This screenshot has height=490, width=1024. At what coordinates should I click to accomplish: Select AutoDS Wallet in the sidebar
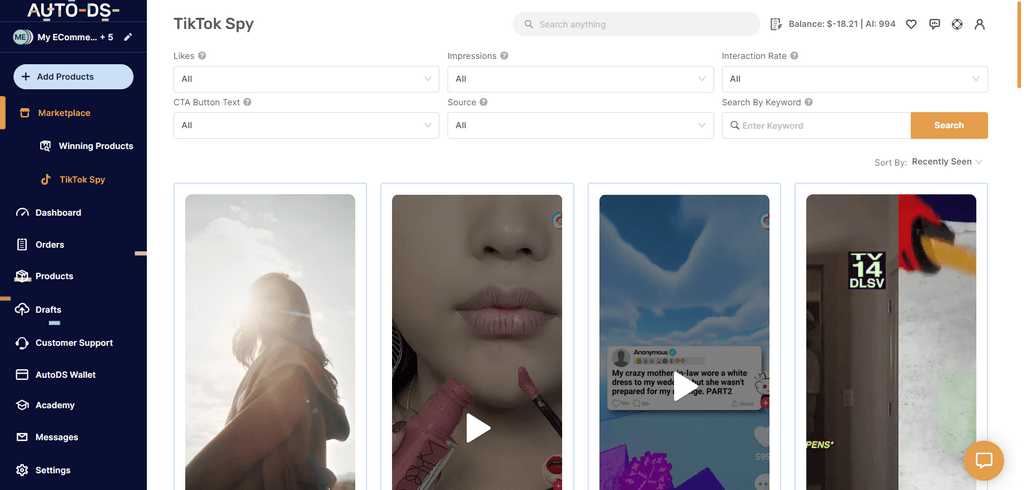65,374
